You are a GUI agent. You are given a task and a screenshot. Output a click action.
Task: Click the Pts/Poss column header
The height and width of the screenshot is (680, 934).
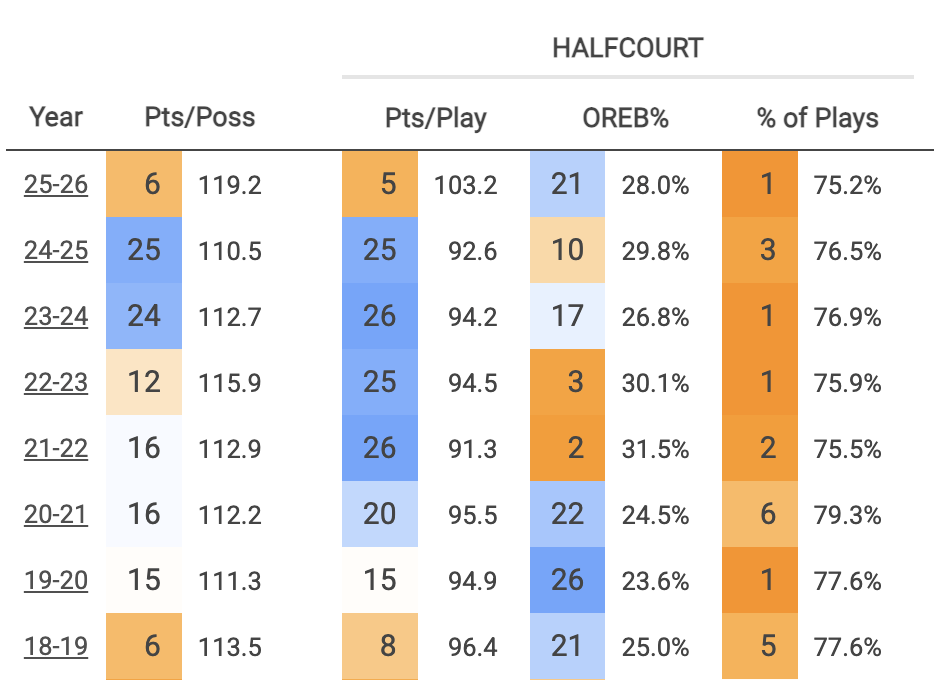point(200,117)
